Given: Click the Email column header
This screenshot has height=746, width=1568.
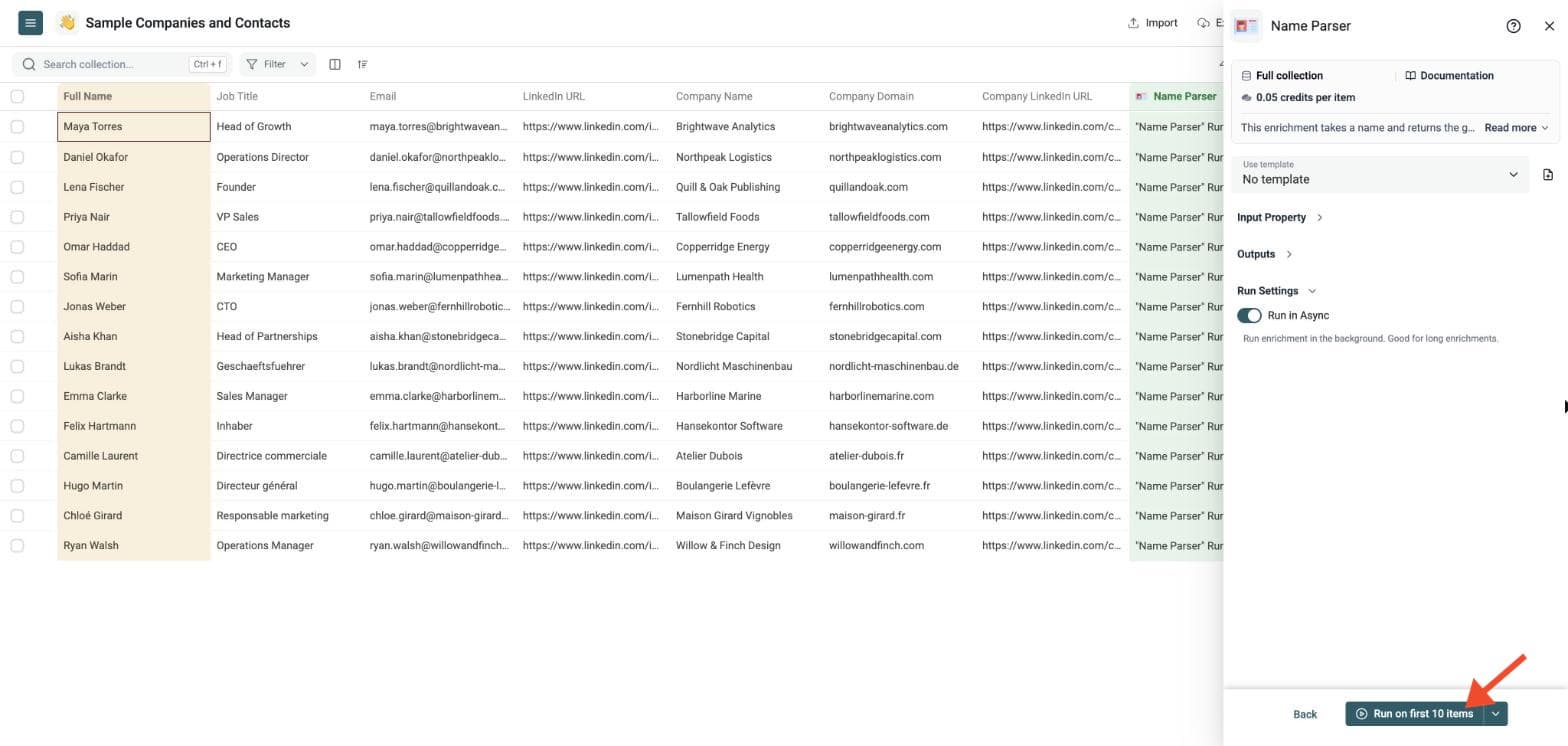Looking at the screenshot, I should click(440, 96).
